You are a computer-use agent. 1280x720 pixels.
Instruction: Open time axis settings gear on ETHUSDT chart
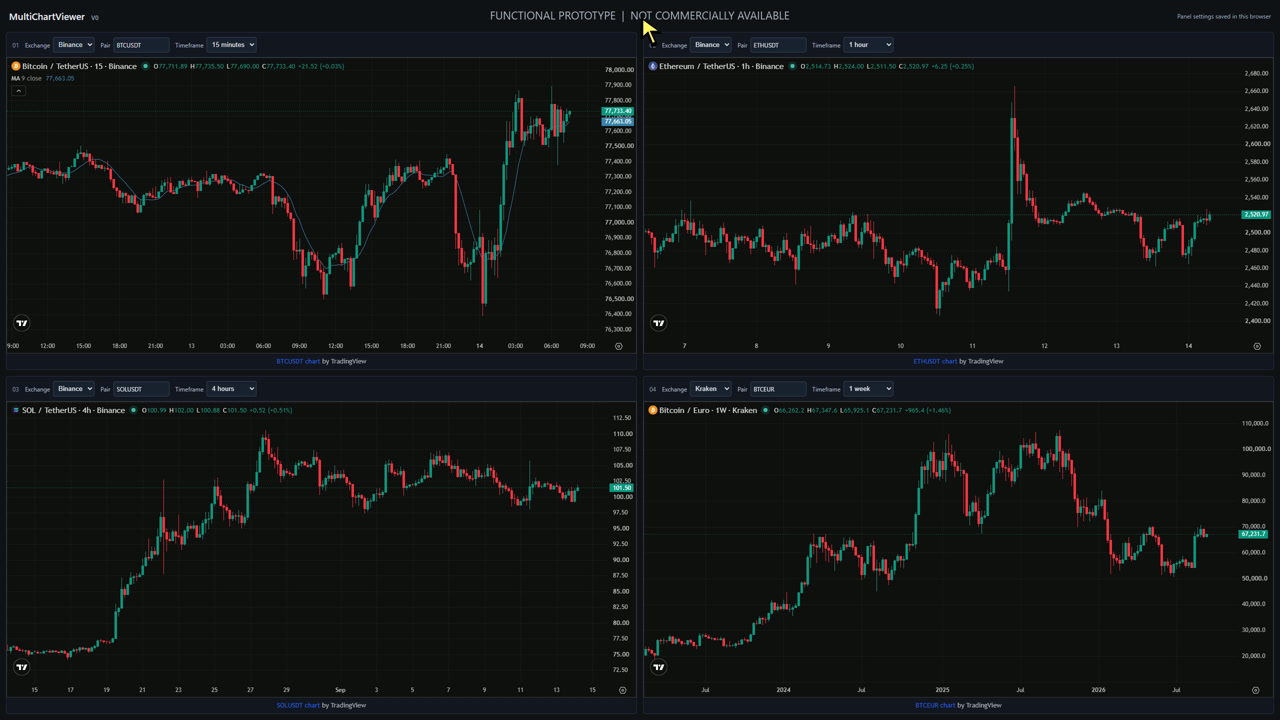[1257, 346]
